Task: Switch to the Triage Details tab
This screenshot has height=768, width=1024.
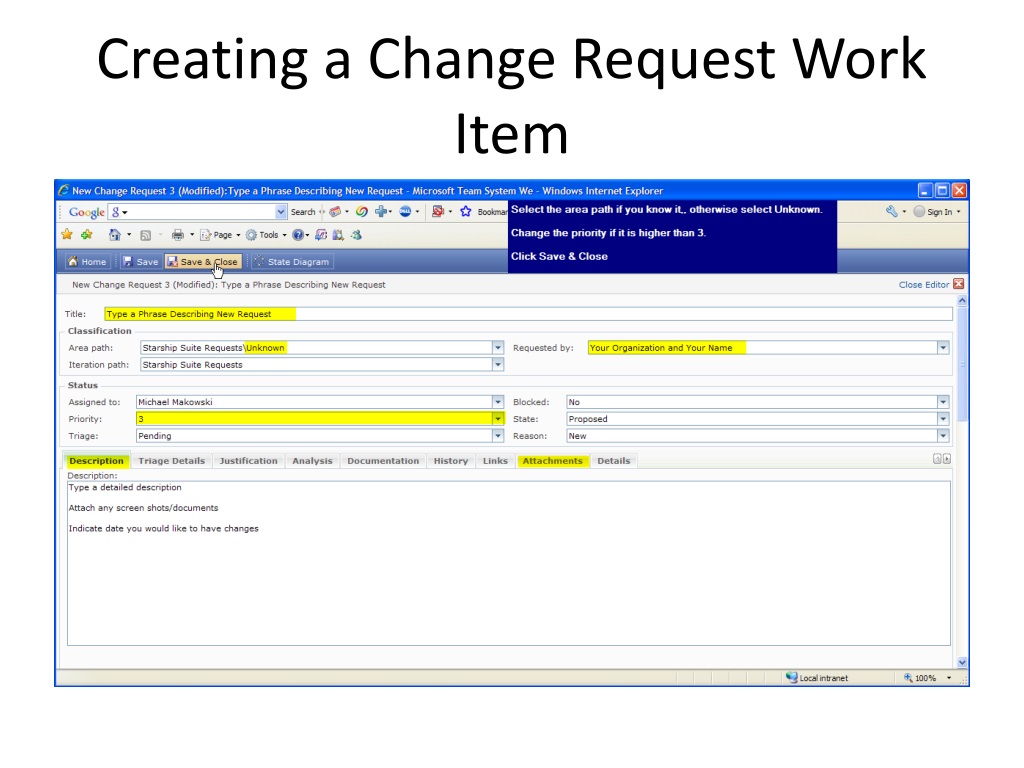Action: point(172,461)
